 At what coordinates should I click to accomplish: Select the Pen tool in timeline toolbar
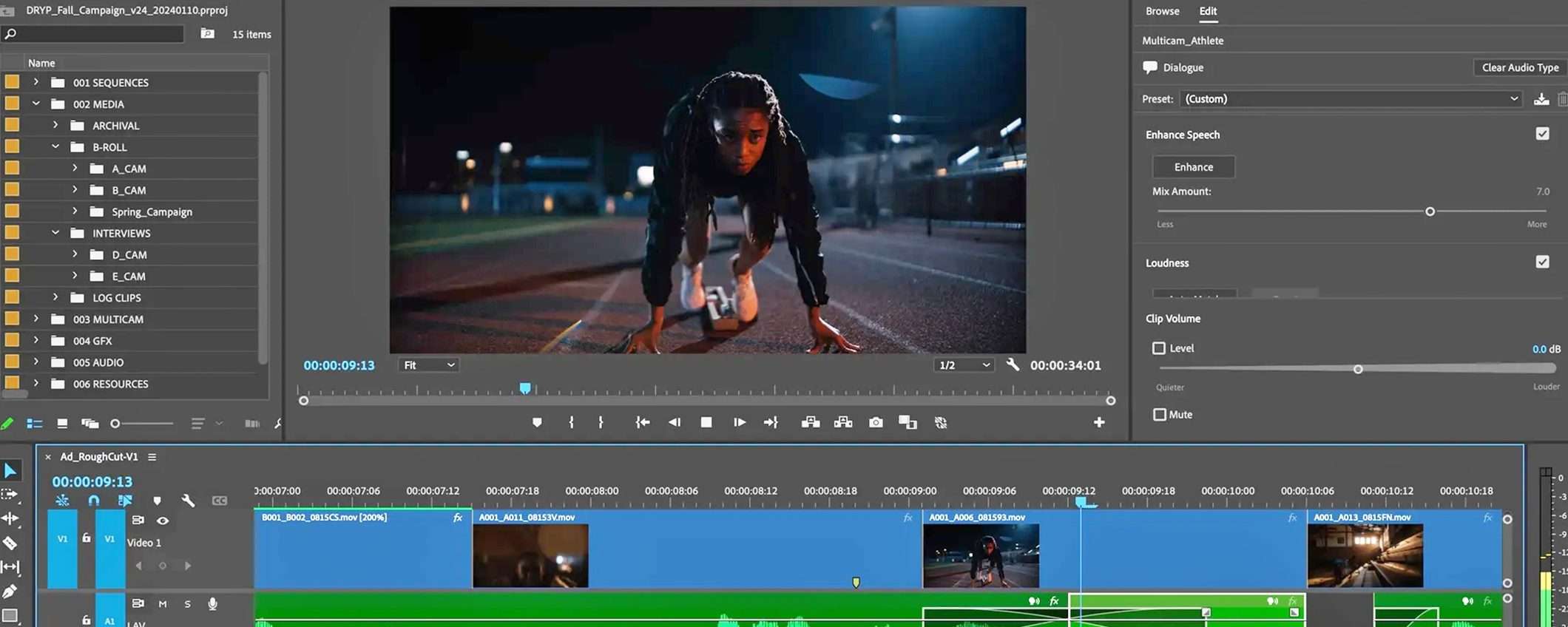(x=10, y=592)
